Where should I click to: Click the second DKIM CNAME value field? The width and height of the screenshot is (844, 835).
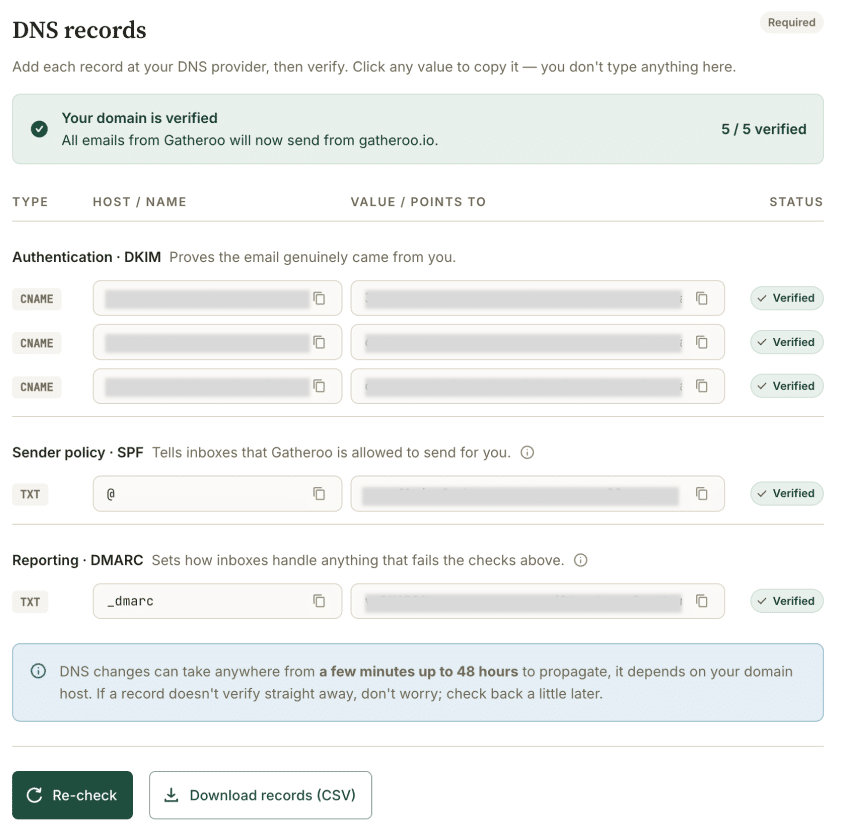tap(538, 342)
